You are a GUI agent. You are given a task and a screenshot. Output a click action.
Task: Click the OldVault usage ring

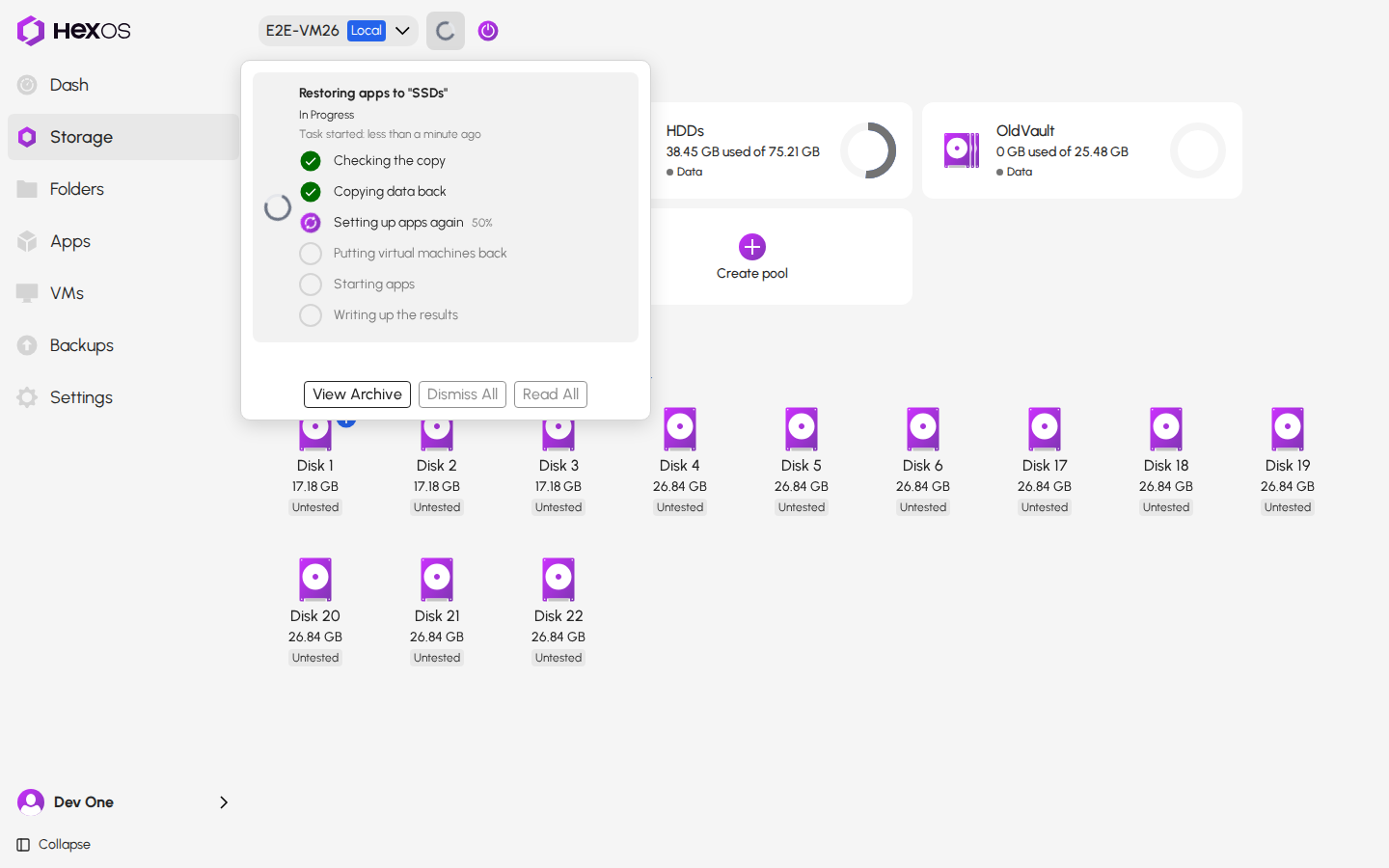click(x=1198, y=150)
